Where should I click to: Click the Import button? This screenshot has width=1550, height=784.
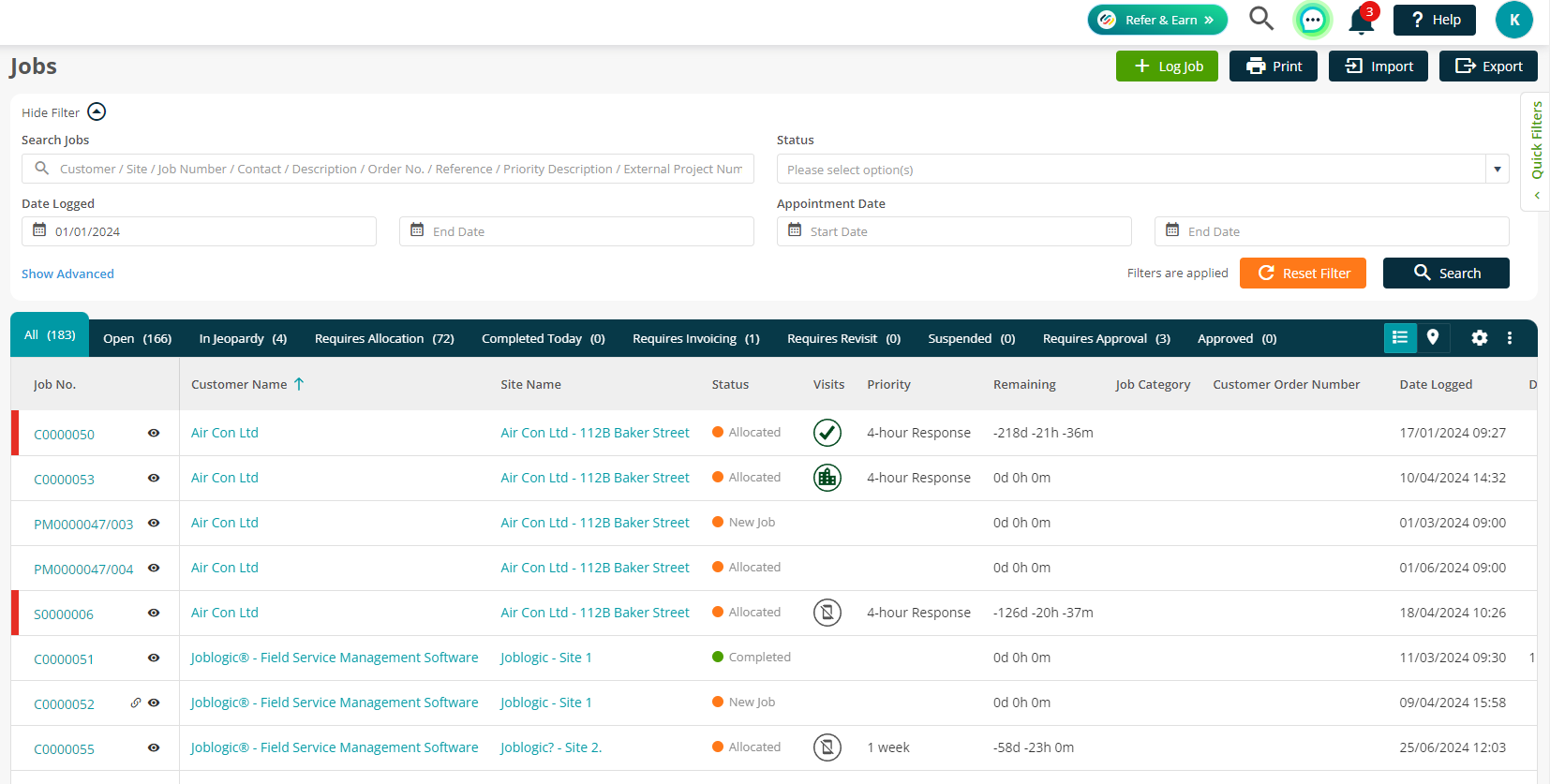(x=1379, y=67)
